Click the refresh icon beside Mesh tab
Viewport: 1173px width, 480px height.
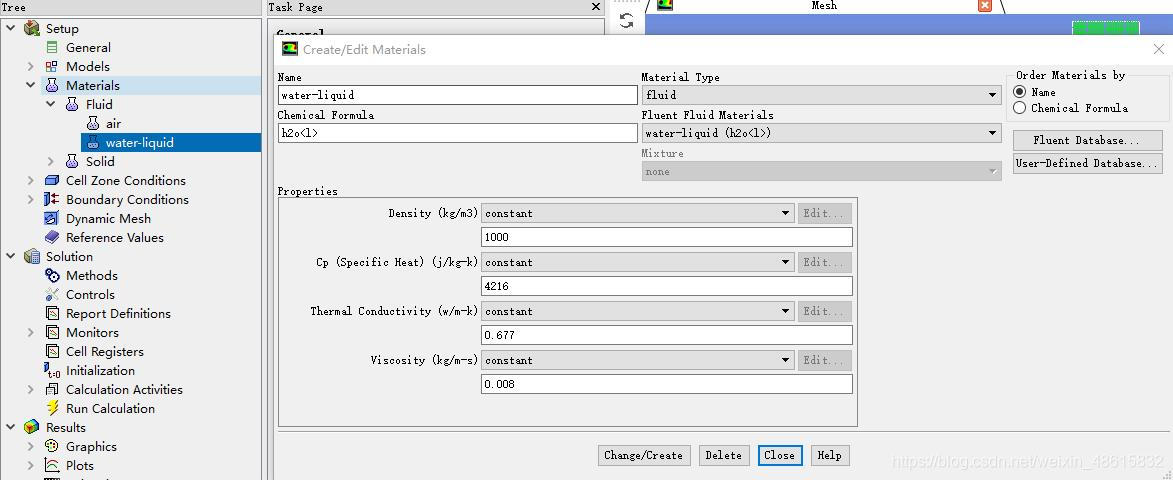pyautogui.click(x=626, y=20)
